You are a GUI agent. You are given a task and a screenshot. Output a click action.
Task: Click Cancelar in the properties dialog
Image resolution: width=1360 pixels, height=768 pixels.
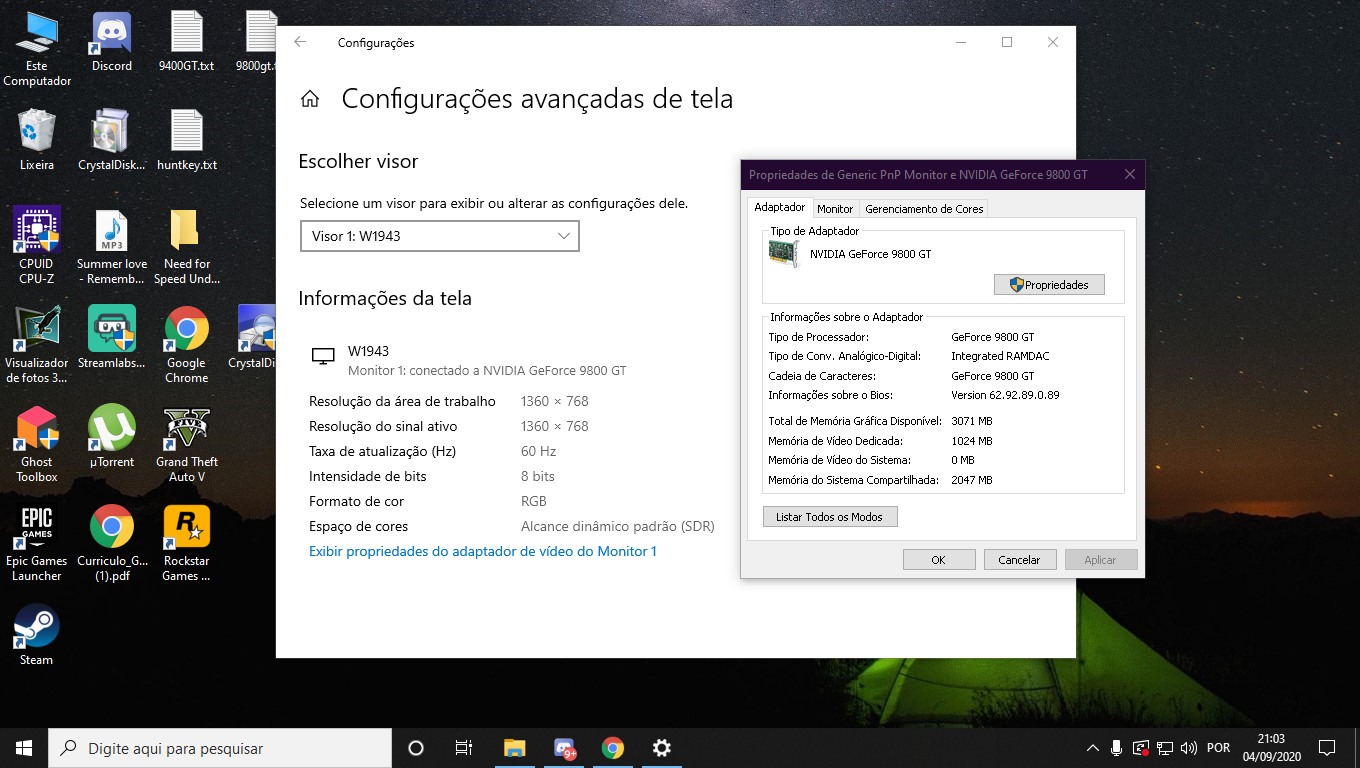click(x=1020, y=560)
